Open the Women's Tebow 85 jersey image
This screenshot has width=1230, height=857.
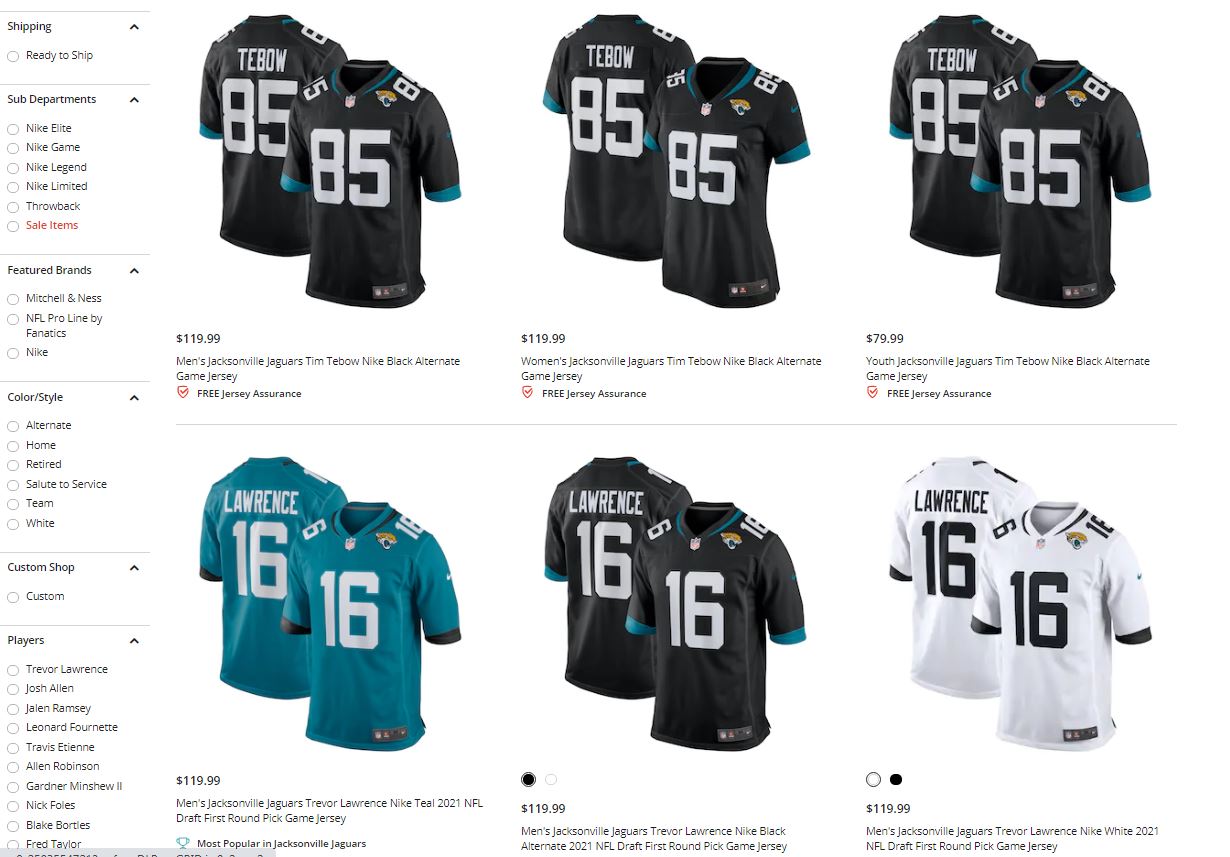[676, 160]
